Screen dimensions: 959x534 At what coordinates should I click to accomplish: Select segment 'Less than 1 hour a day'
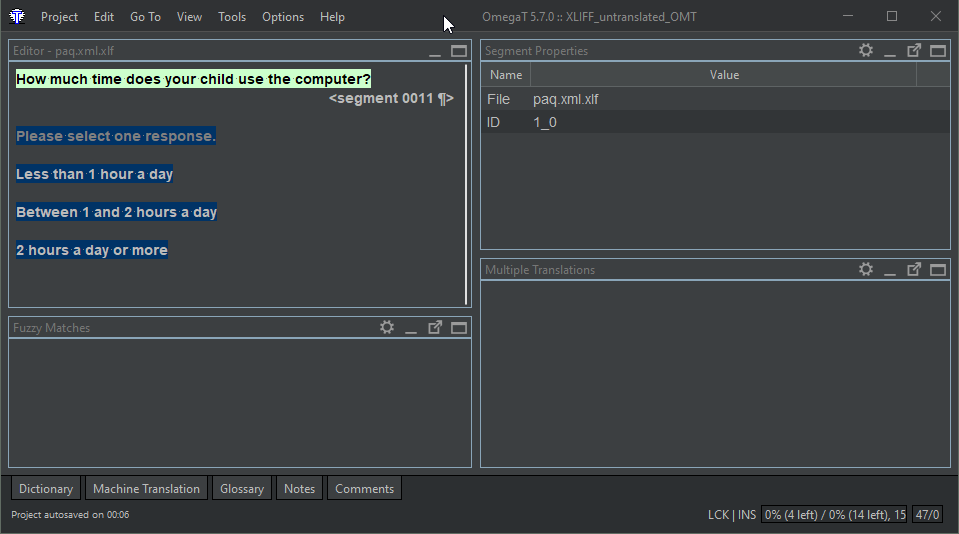pos(94,174)
